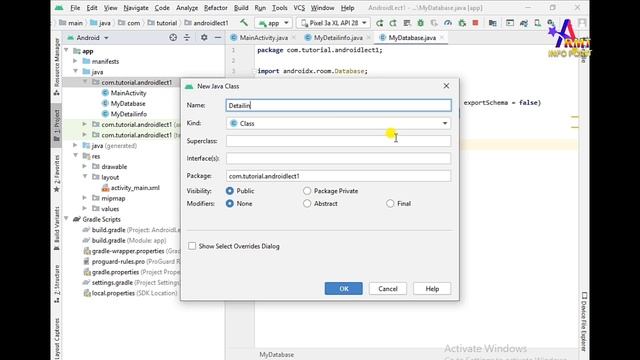640x360 pixels.
Task: Click the Attach debugger to process icon
Action: (x=462, y=23)
